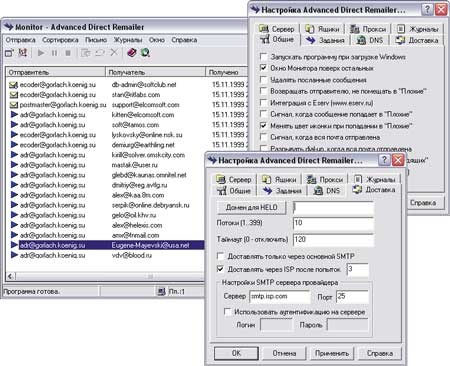
Task: Click the new message icon in Monitor toolbar
Action: (x=9, y=53)
